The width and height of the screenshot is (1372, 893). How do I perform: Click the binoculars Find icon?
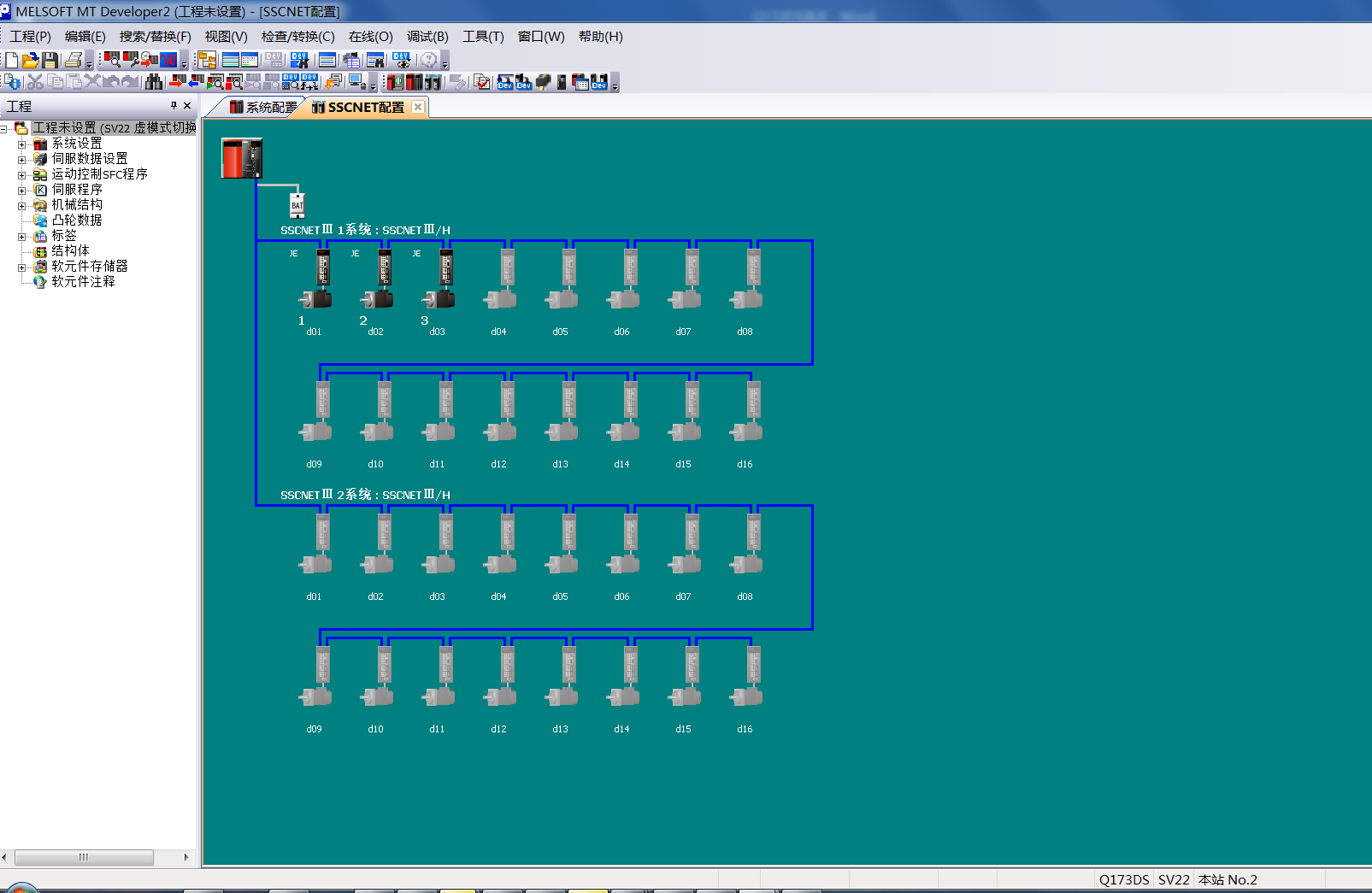154,82
